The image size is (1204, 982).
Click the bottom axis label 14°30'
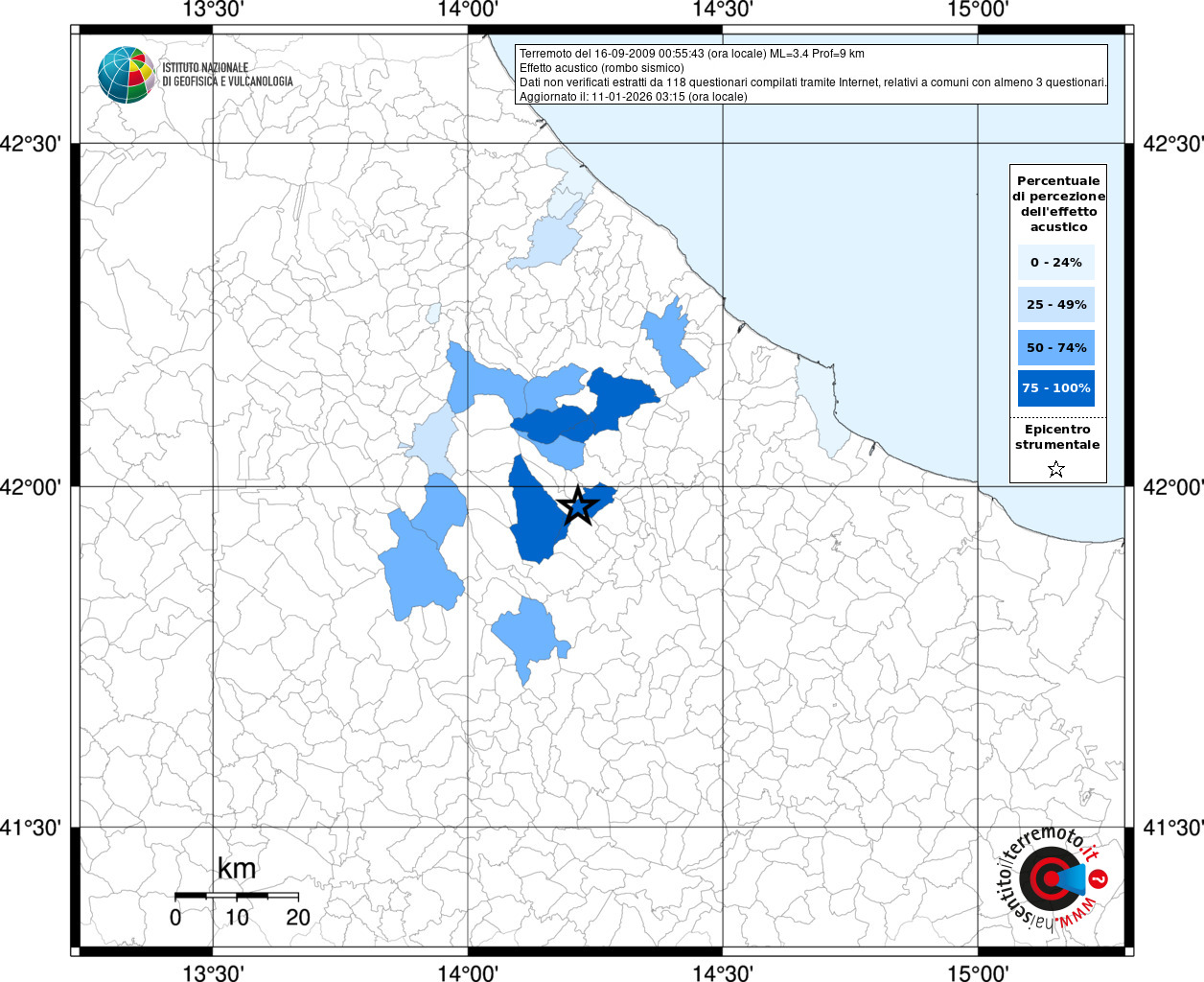click(x=723, y=973)
